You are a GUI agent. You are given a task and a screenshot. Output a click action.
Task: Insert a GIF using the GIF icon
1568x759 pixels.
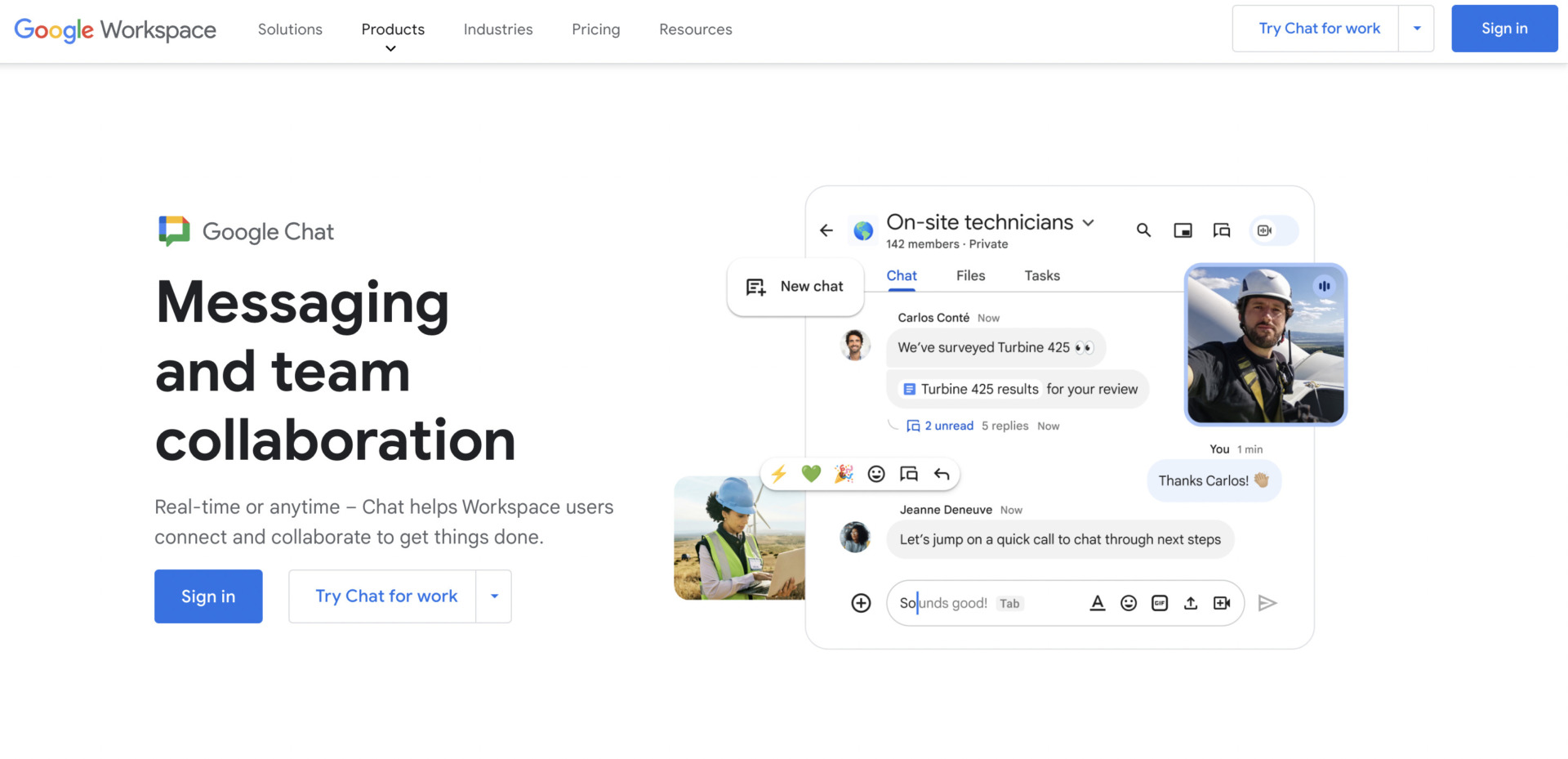(x=1160, y=603)
